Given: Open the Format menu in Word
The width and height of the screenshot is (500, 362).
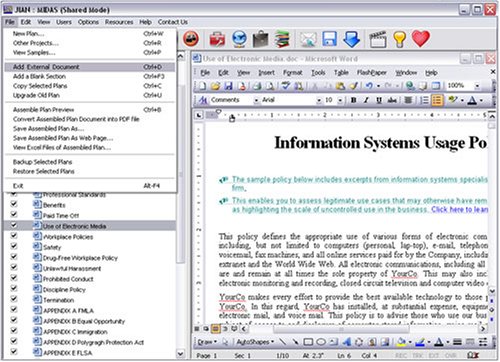Looking at the screenshot, I should pyautogui.click(x=292, y=73).
